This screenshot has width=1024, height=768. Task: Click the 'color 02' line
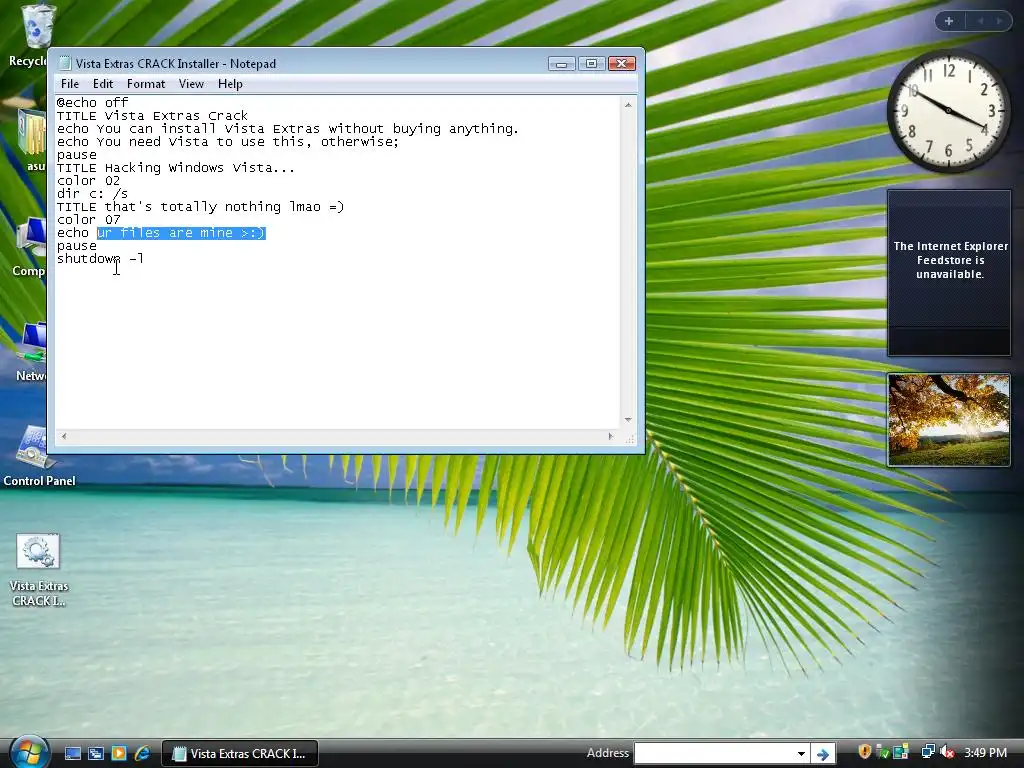[88, 180]
